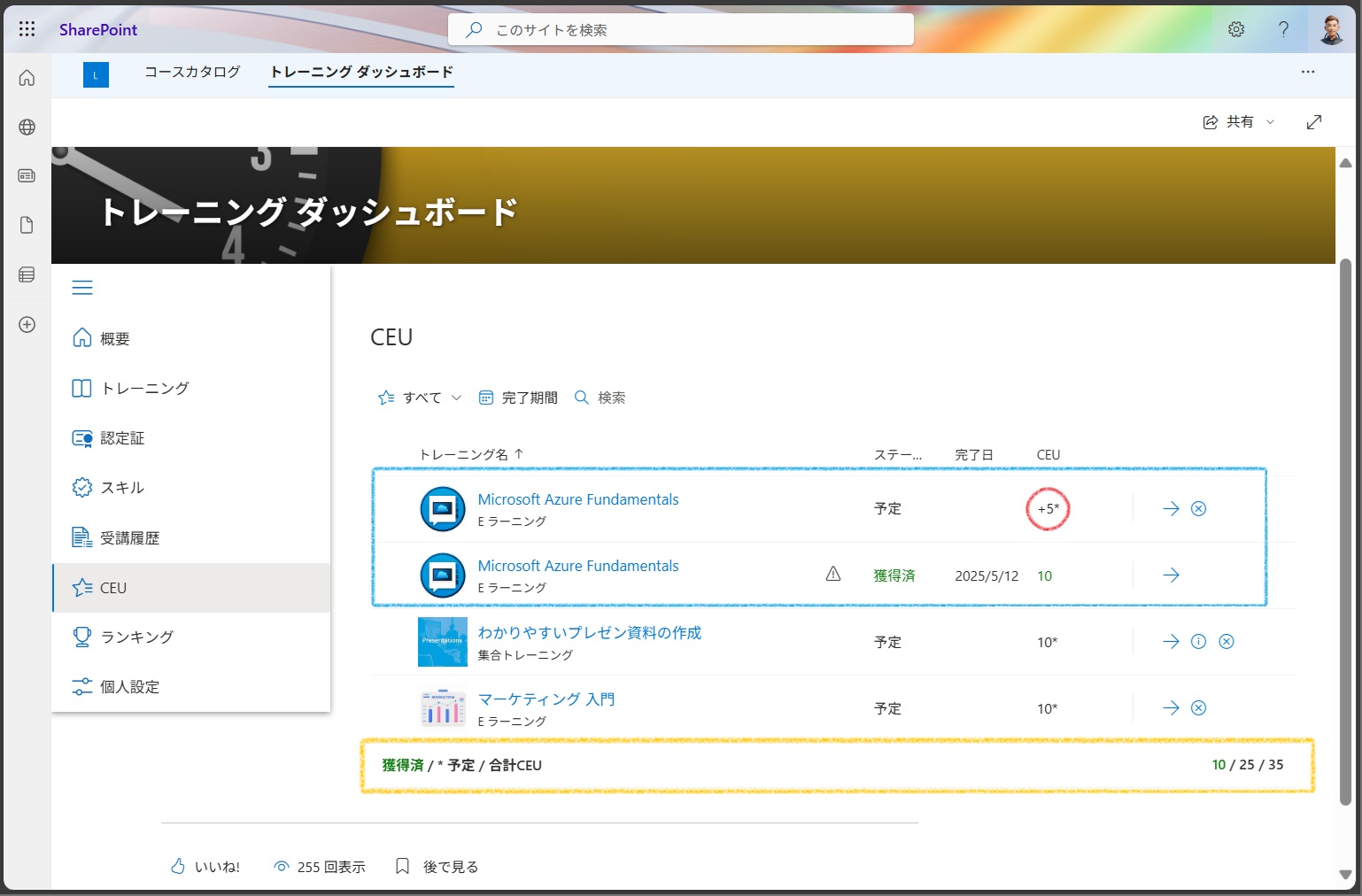
Task: Open わかりやすいプレゼン資料の作成 course link
Action: tap(590, 632)
